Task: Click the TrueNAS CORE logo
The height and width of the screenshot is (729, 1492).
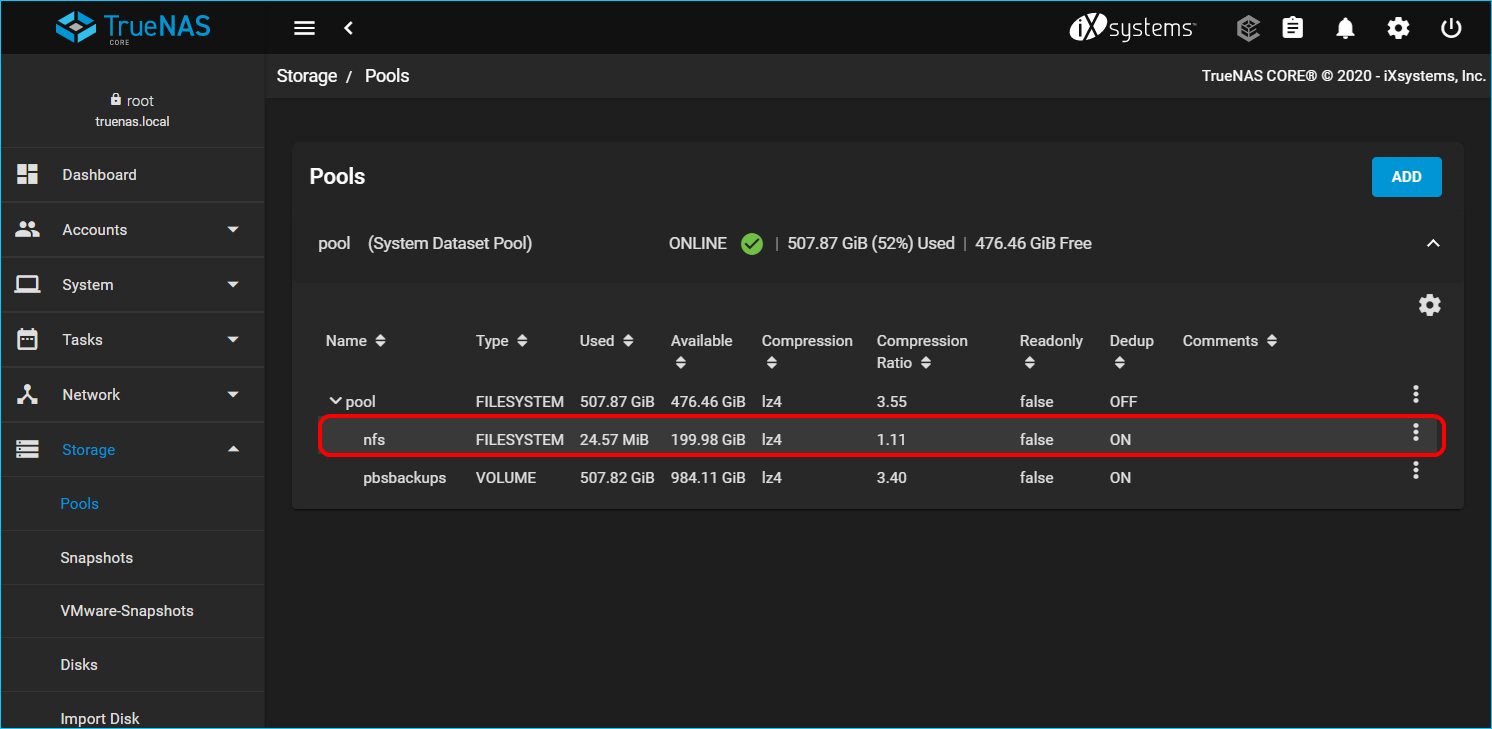Action: pos(133,27)
